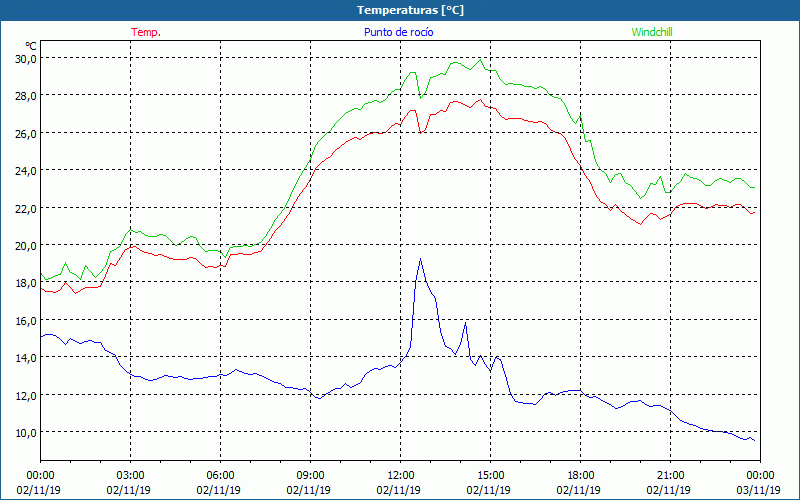Click the '14,0' y-axis value

(x=26, y=358)
